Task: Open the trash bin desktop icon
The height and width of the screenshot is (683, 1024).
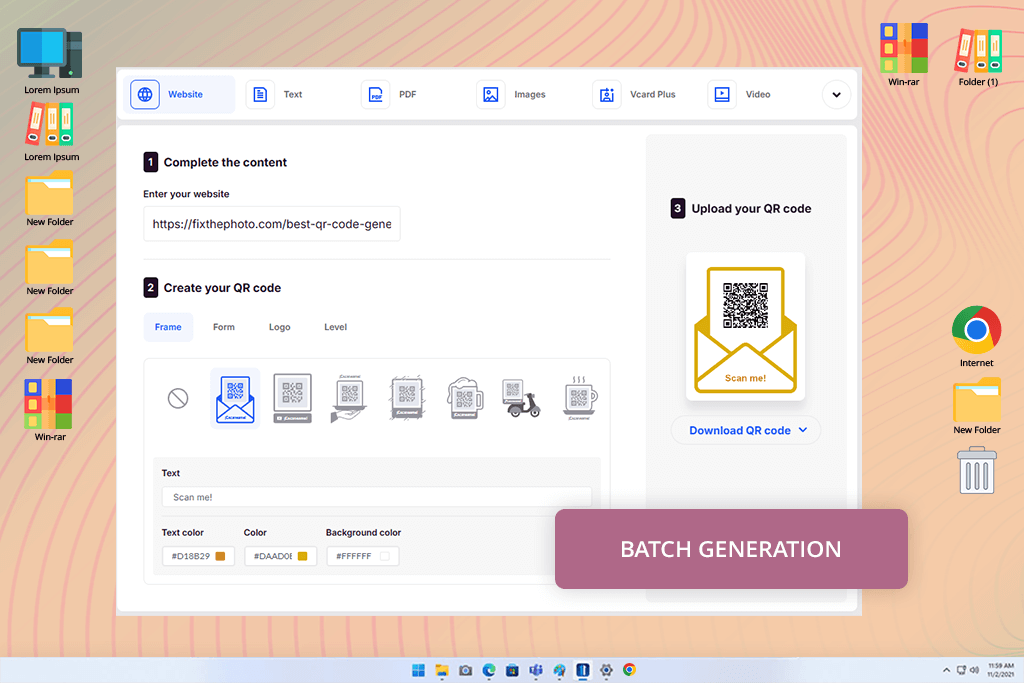Action: (x=976, y=470)
